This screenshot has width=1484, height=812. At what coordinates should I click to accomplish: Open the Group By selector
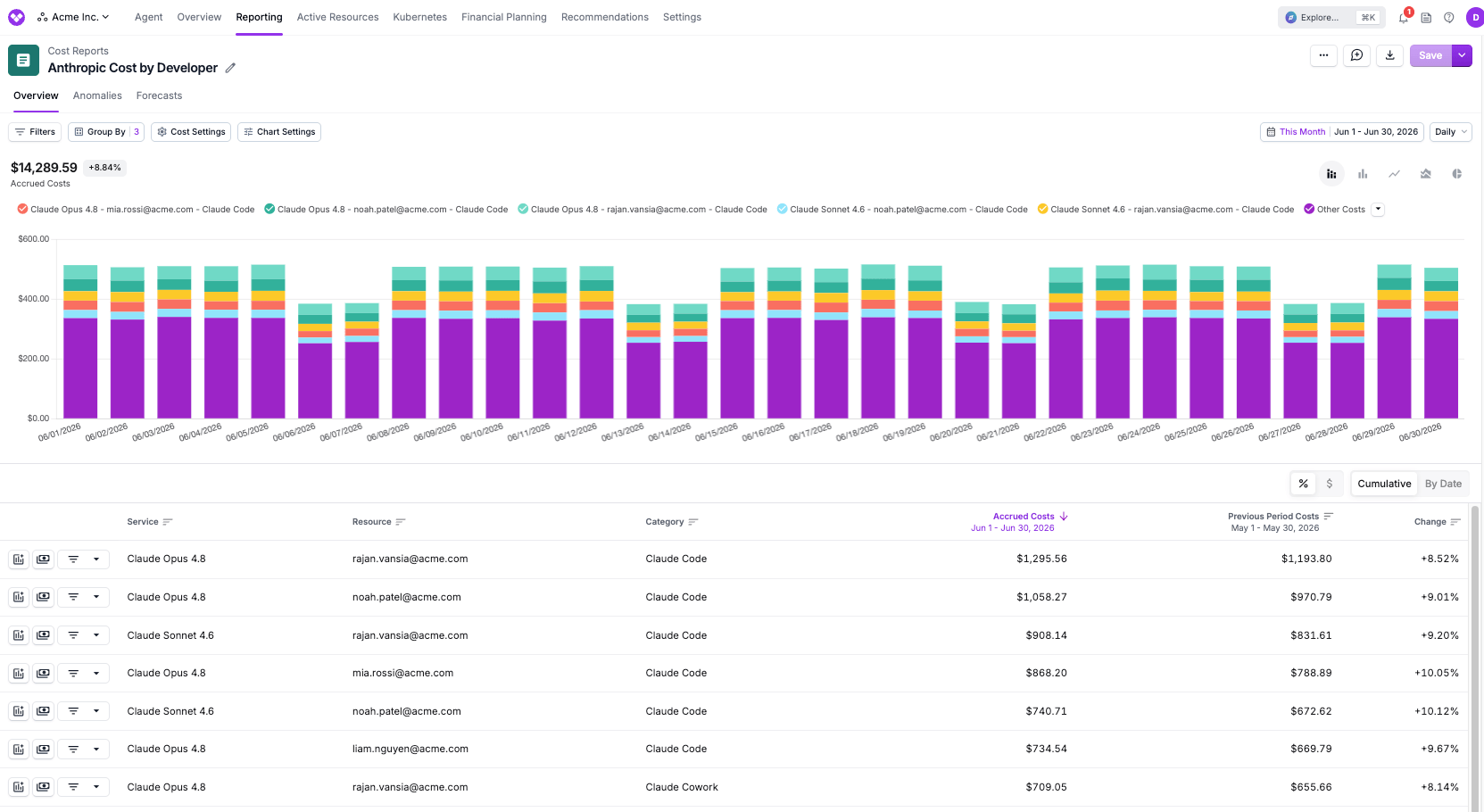106,132
